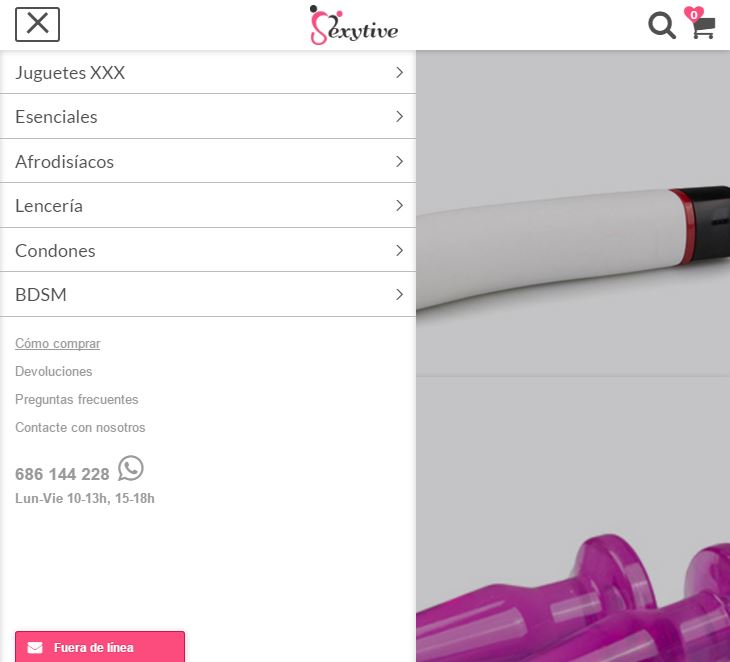
Task: Open the search magnifier icon
Action: pyautogui.click(x=662, y=26)
